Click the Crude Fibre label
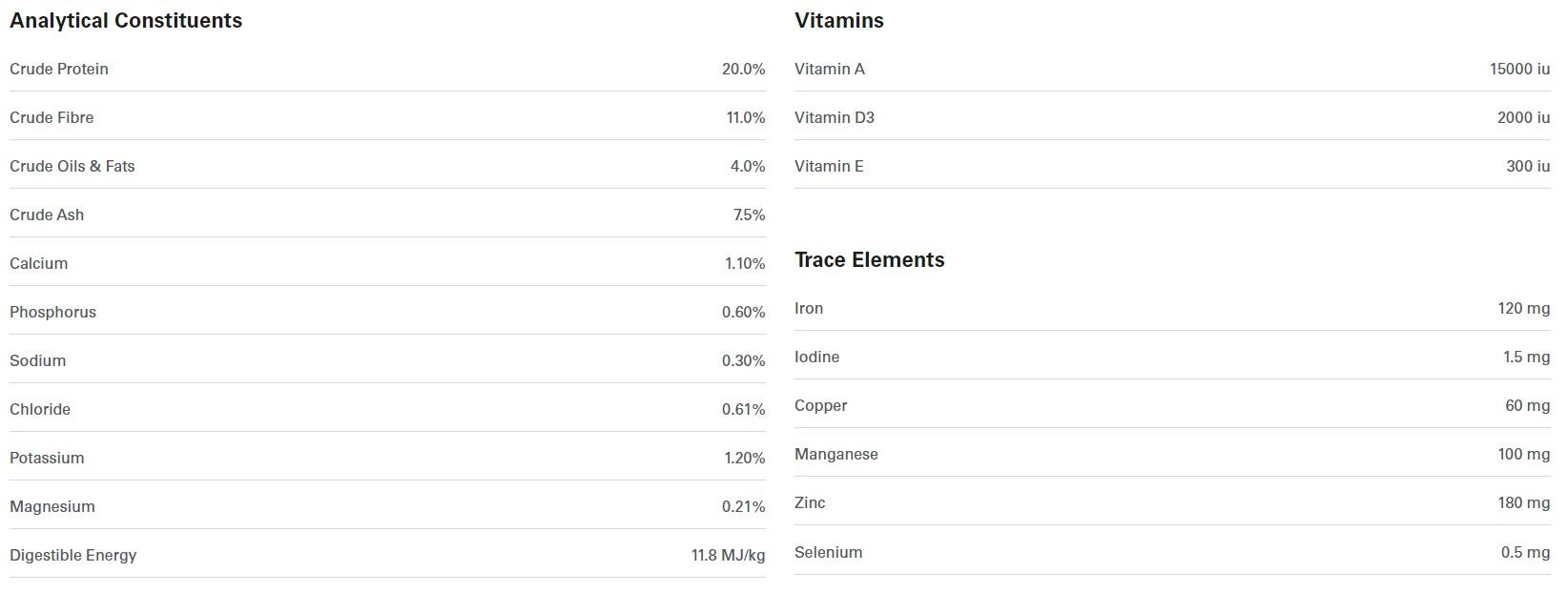 pyautogui.click(x=52, y=118)
